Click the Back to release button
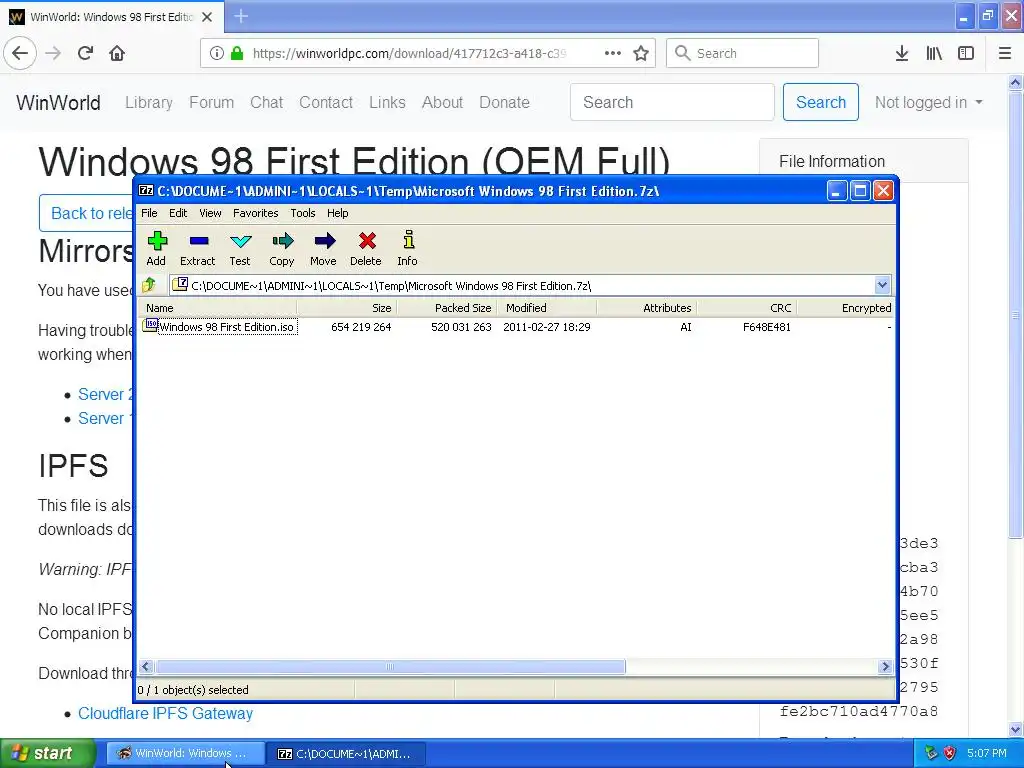 tap(88, 213)
